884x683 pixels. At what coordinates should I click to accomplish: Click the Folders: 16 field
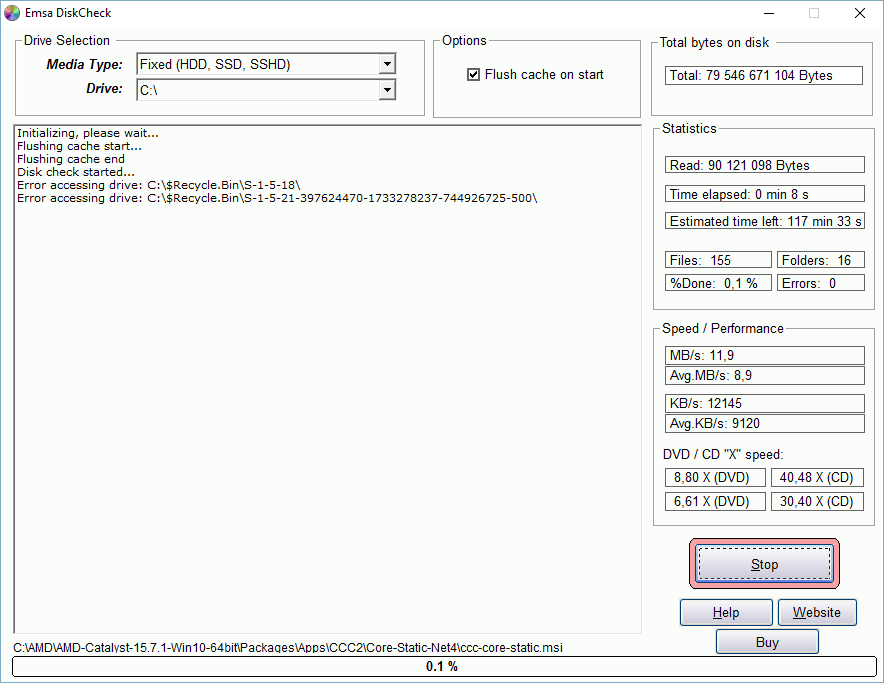pos(820,260)
